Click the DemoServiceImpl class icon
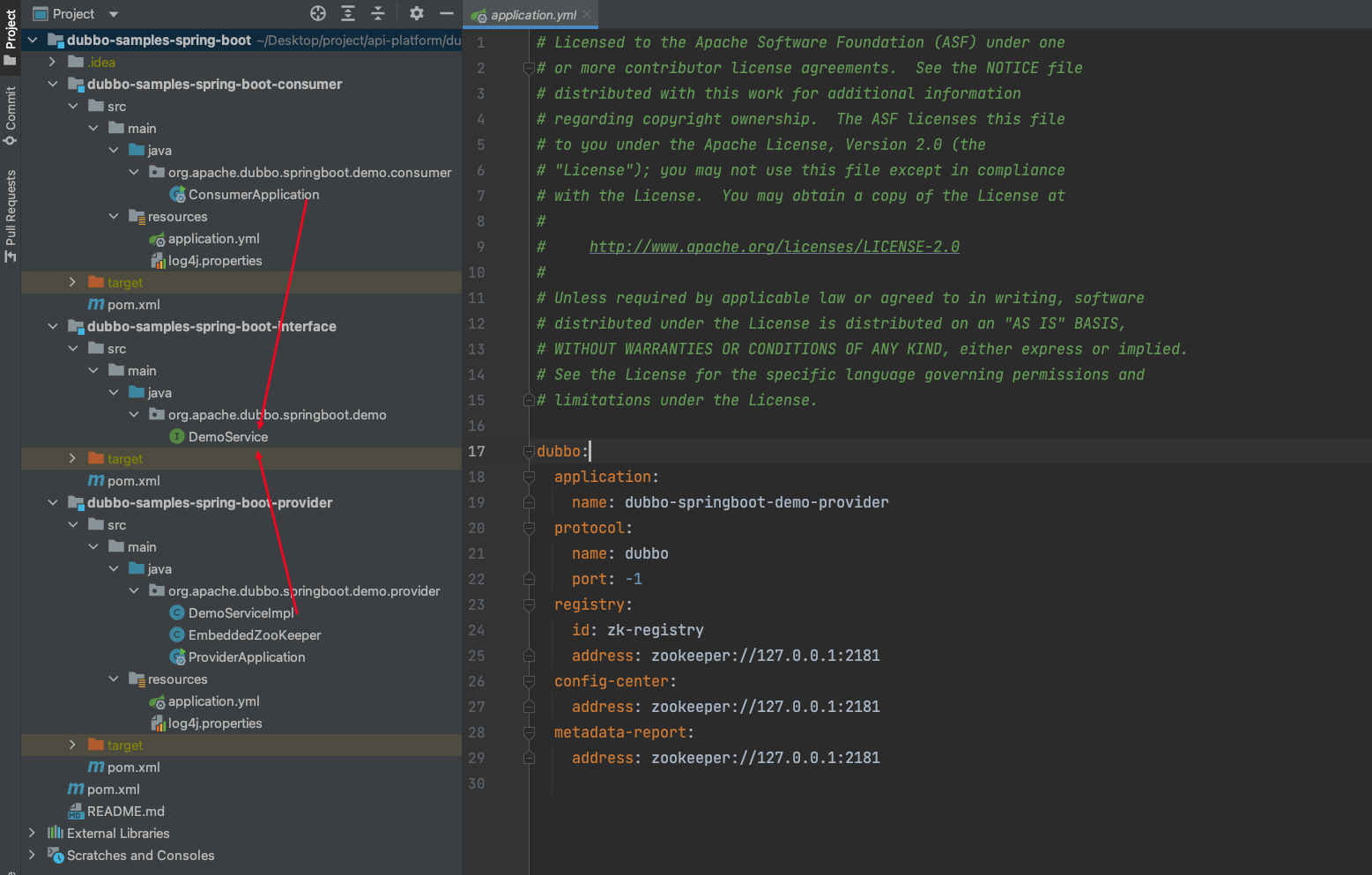 (177, 612)
